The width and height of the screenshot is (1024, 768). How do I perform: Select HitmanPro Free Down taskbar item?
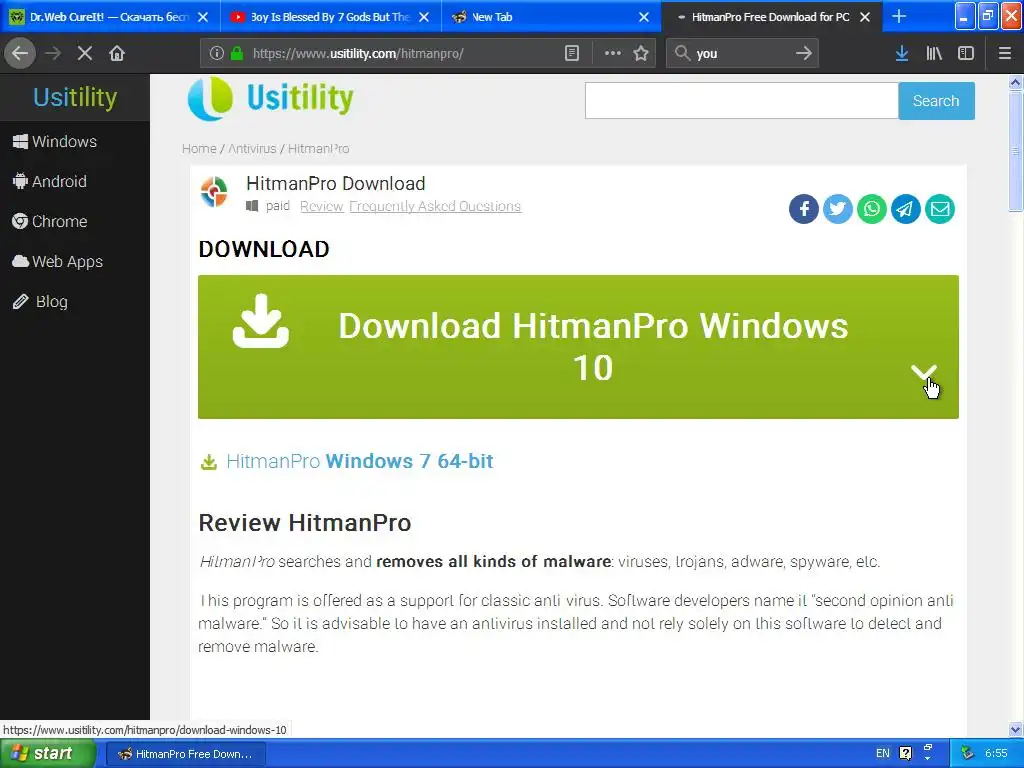coord(185,754)
